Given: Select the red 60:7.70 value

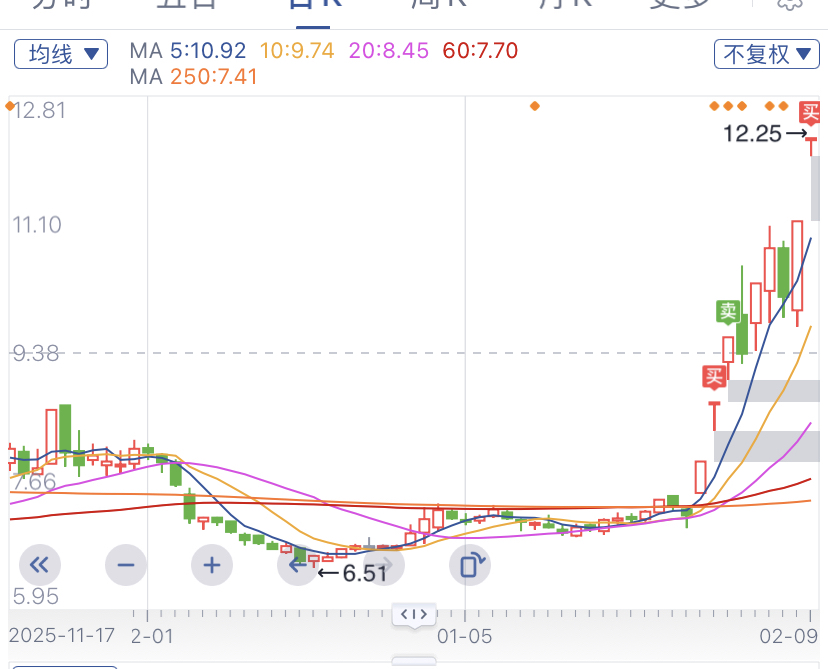Looking at the screenshot, I should [480, 51].
